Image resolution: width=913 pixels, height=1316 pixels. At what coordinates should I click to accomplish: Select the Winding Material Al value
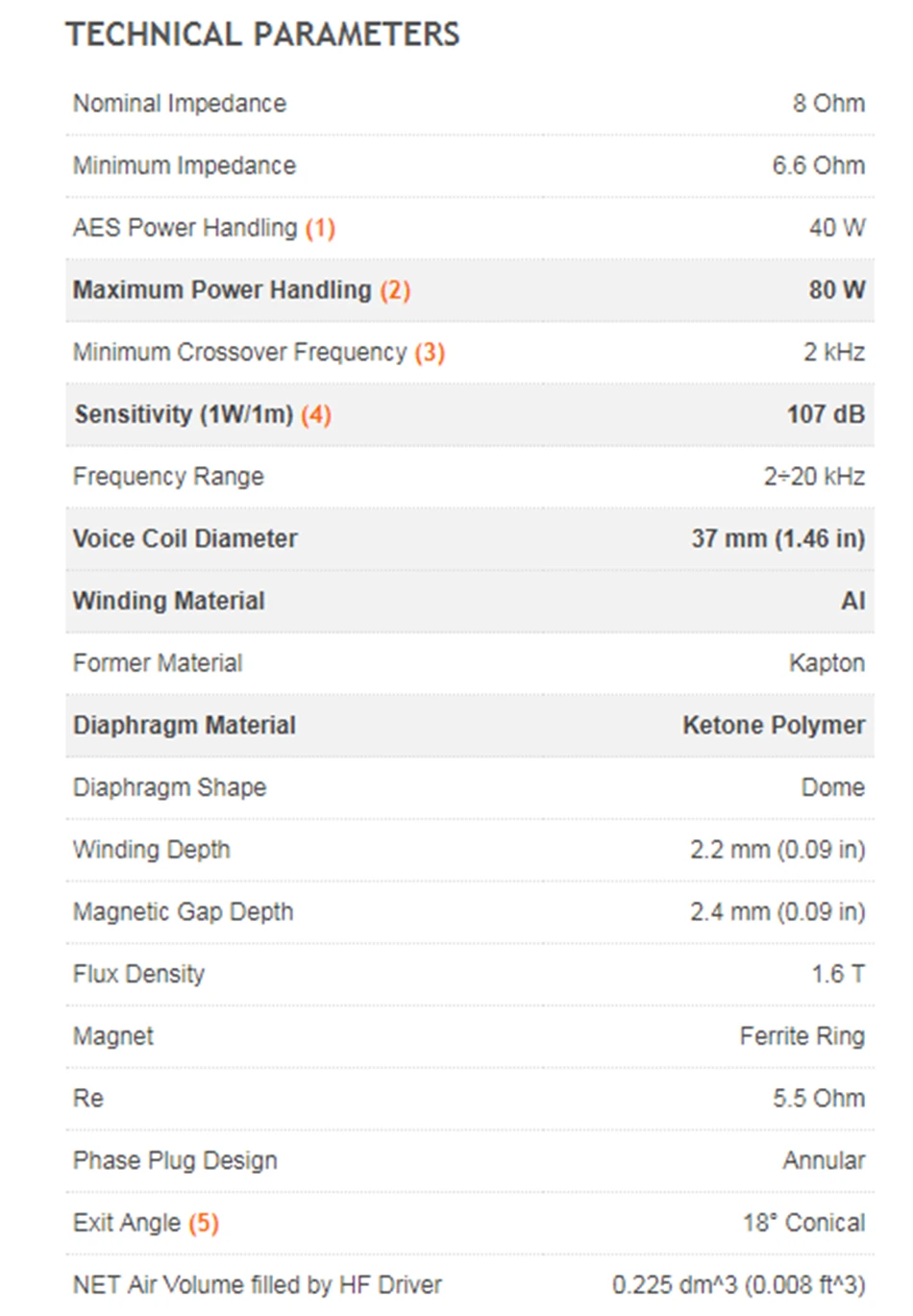[853, 601]
